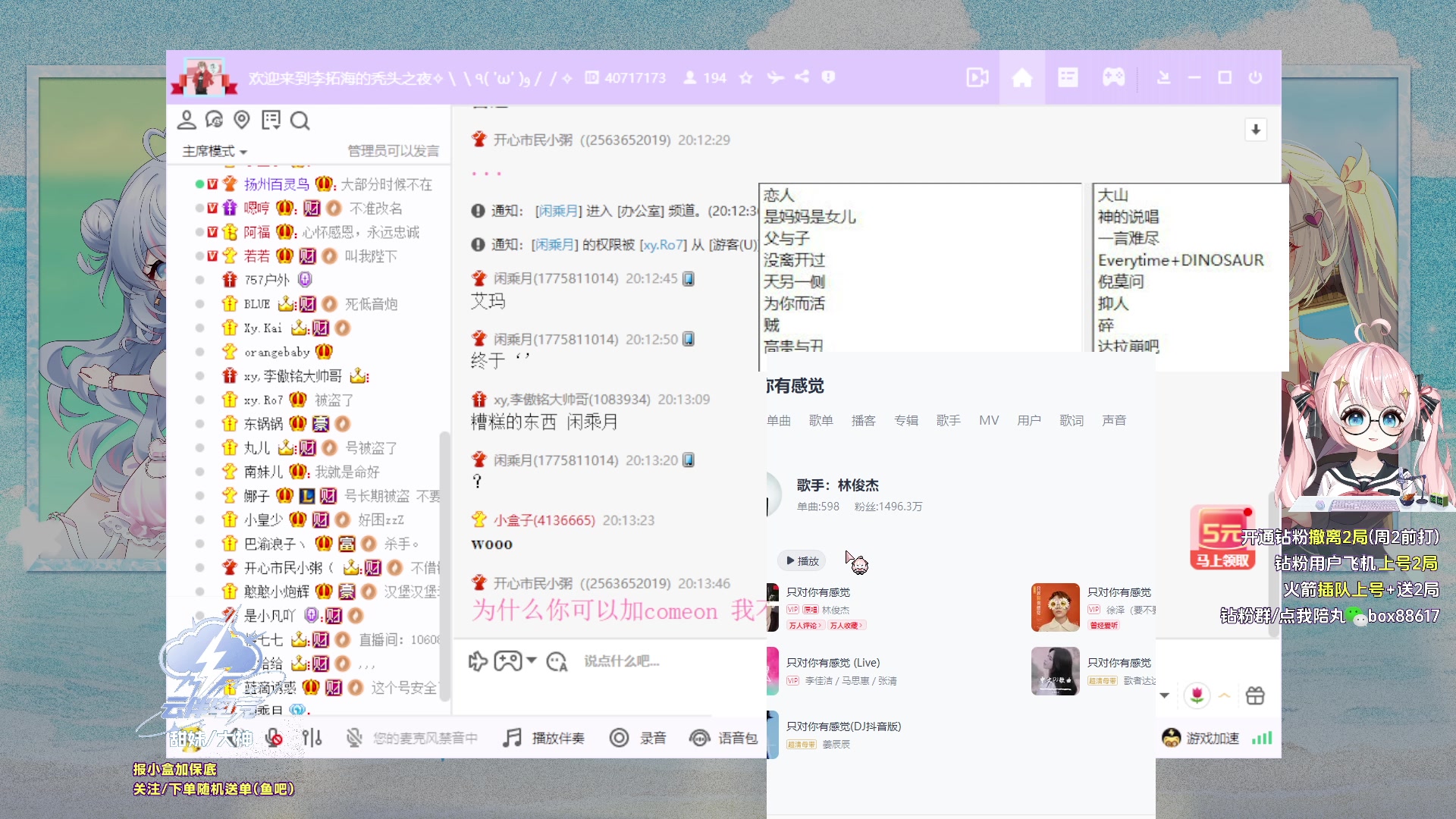Screen dimensions: 1456x819
Task: Click the search magnifier in the left panel
Action: [301, 121]
